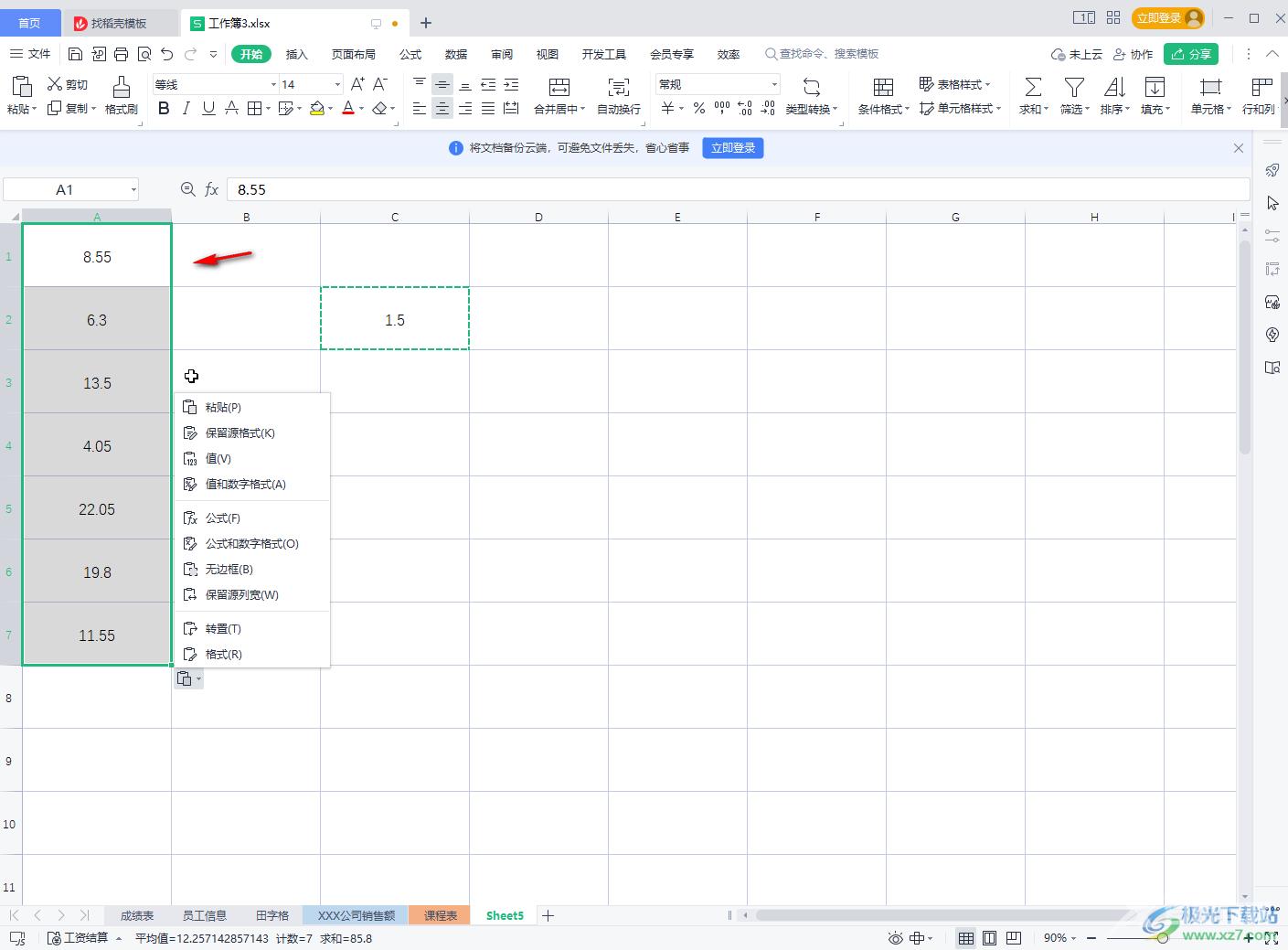Click the Sort (排序) icon
This screenshot has width=1288, height=950.
[x=1114, y=87]
